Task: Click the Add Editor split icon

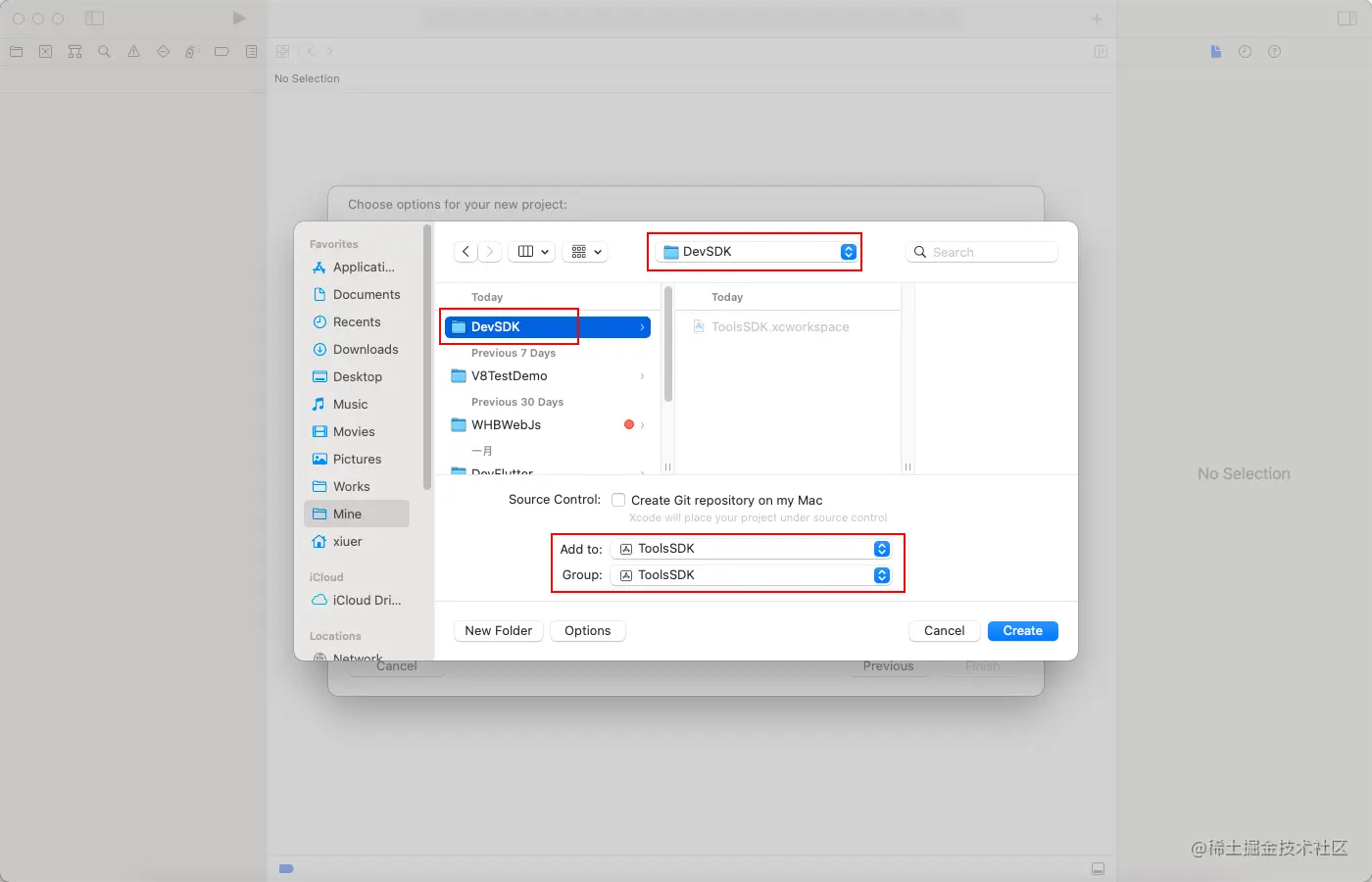Action: [1101, 51]
